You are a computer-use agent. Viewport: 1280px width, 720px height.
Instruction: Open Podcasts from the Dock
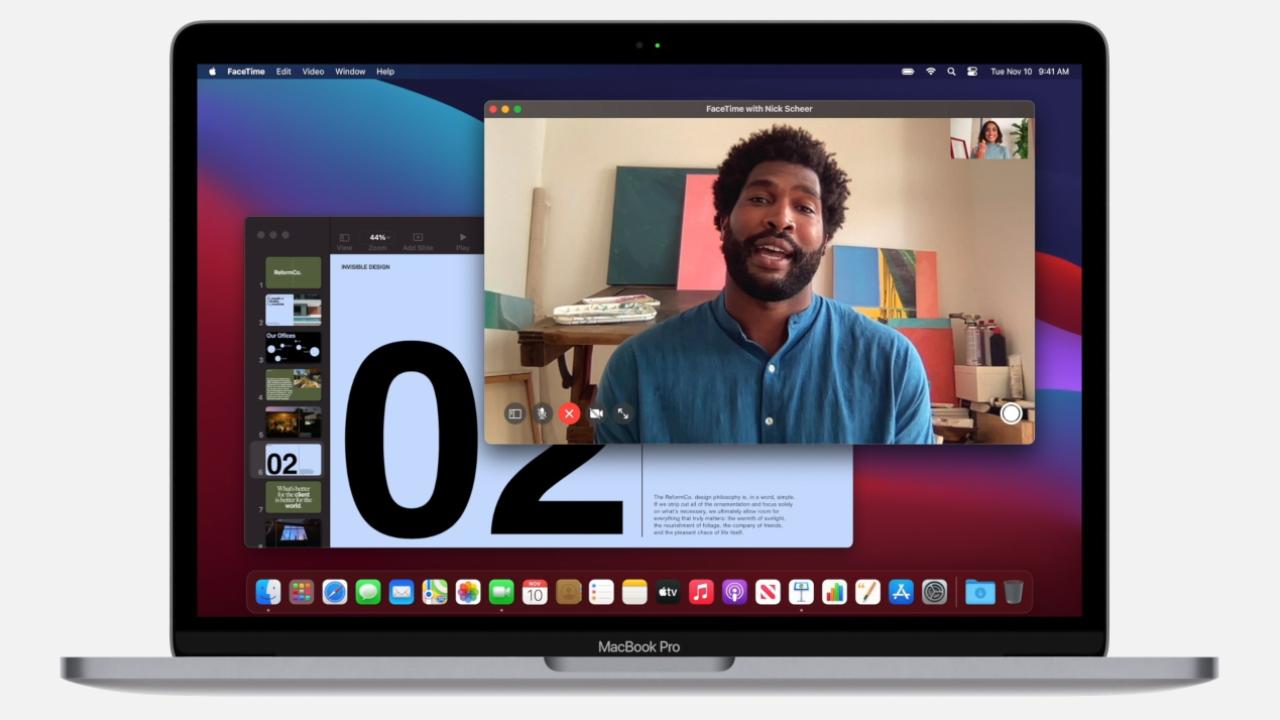pyautogui.click(x=734, y=592)
